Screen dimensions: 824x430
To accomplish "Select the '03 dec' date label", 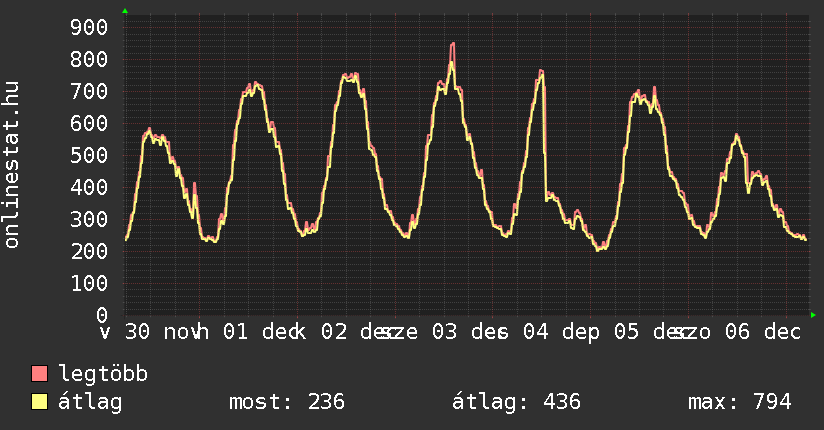I will [x=455, y=332].
